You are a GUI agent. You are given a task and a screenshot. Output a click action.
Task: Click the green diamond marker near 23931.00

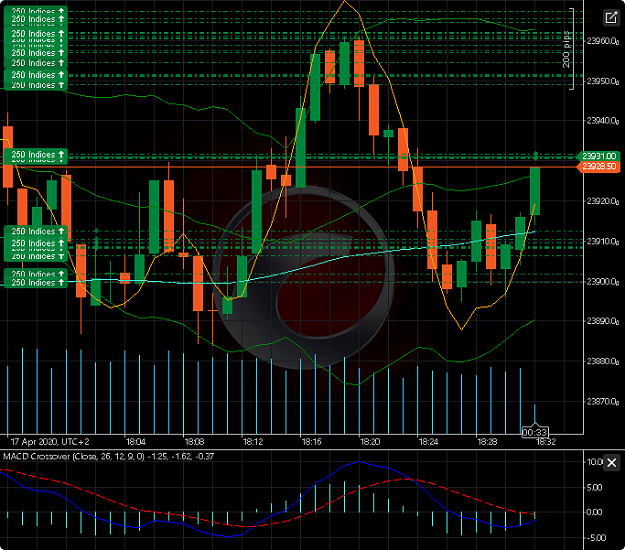click(x=536, y=154)
